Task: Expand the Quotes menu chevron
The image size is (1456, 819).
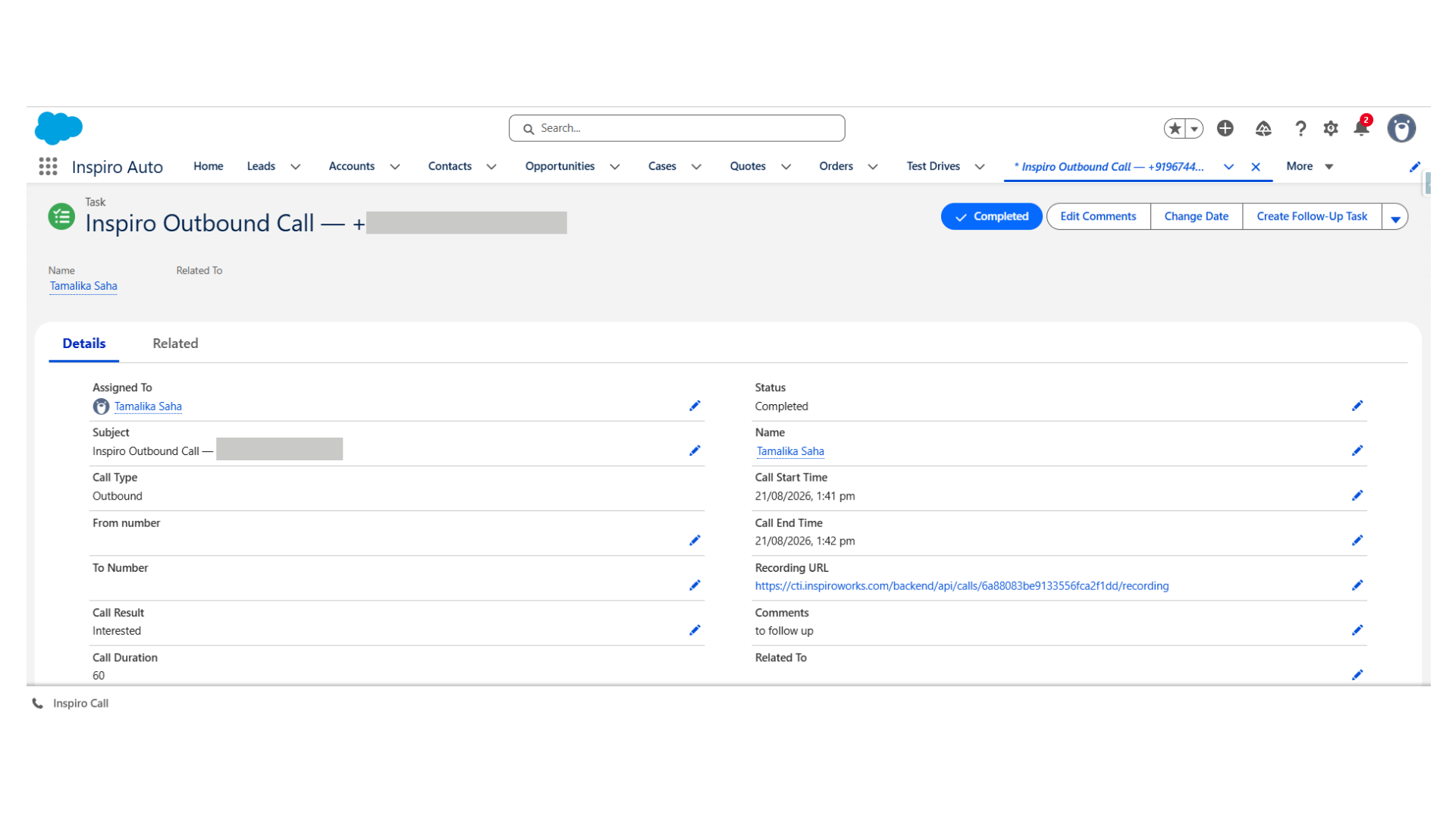Action: 786,167
